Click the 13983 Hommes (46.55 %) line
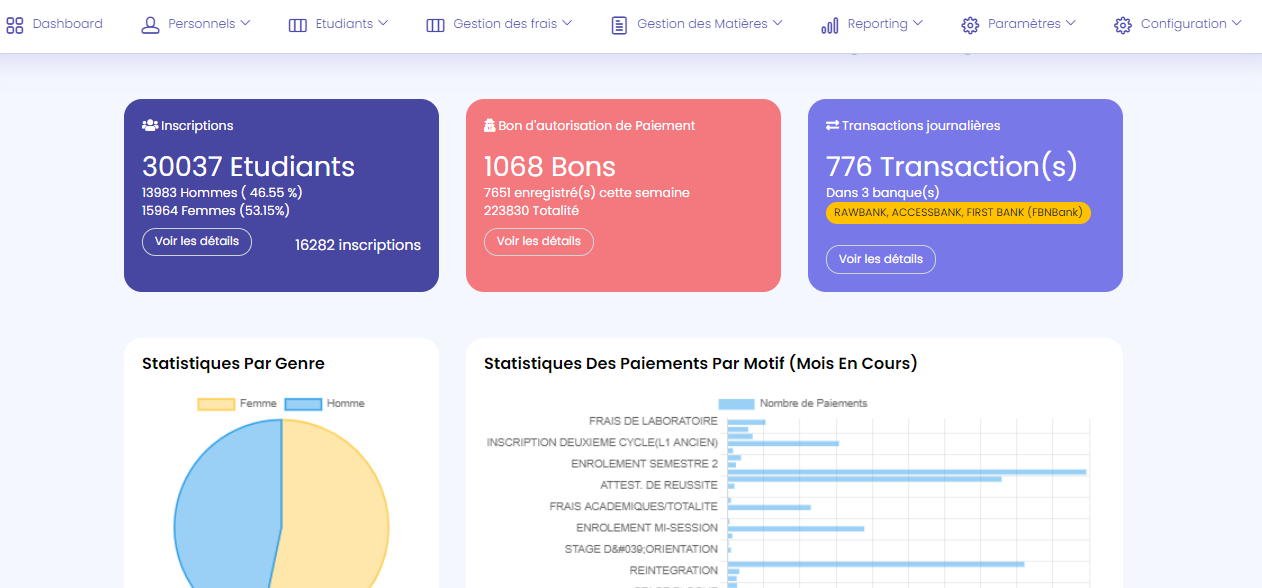The image size is (1262, 588). (x=222, y=192)
